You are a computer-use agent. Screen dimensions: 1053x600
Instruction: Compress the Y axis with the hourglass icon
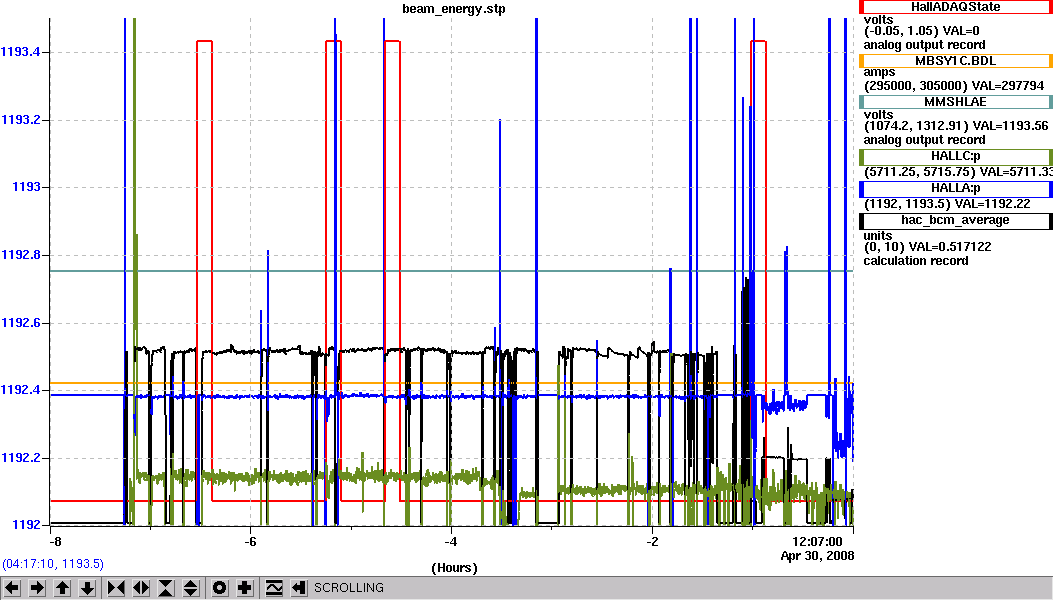pos(166,588)
